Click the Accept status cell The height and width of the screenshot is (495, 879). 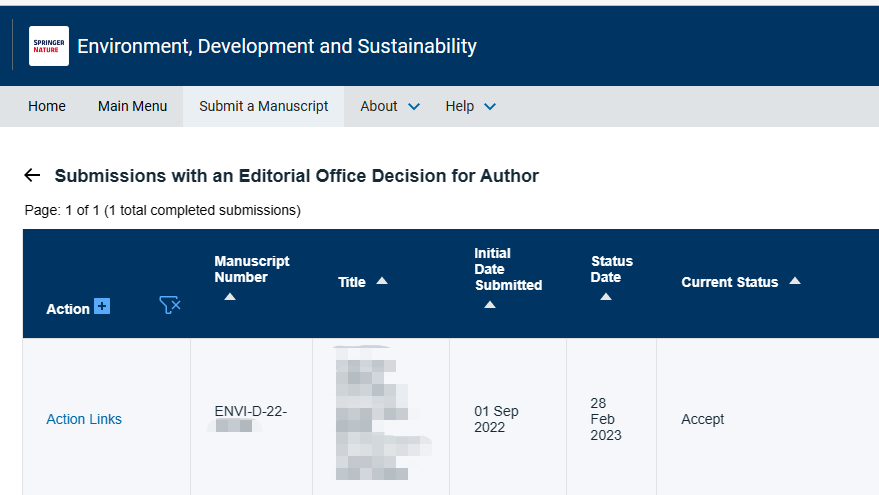702,419
